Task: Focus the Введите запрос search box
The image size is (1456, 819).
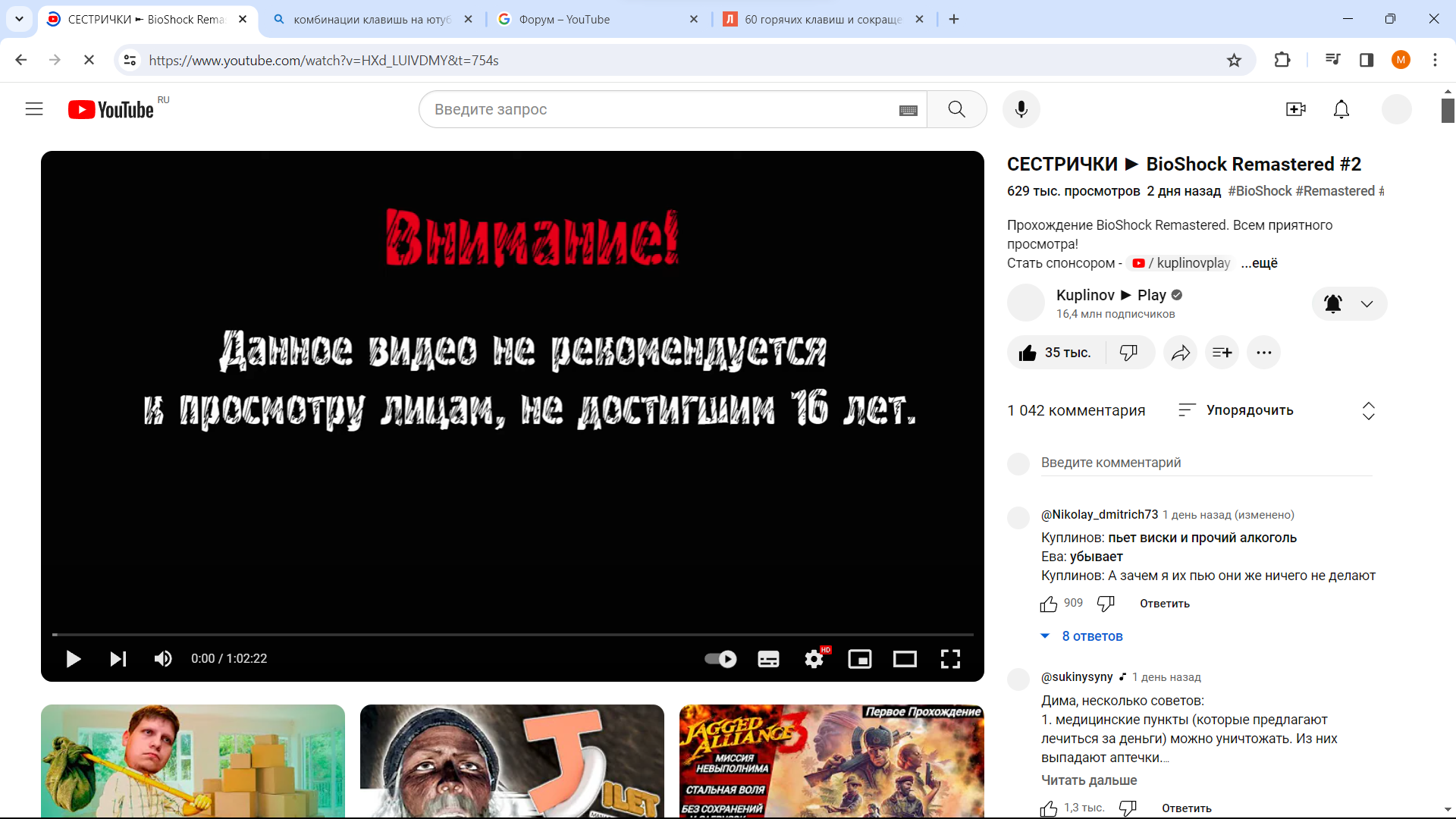Action: click(x=660, y=109)
